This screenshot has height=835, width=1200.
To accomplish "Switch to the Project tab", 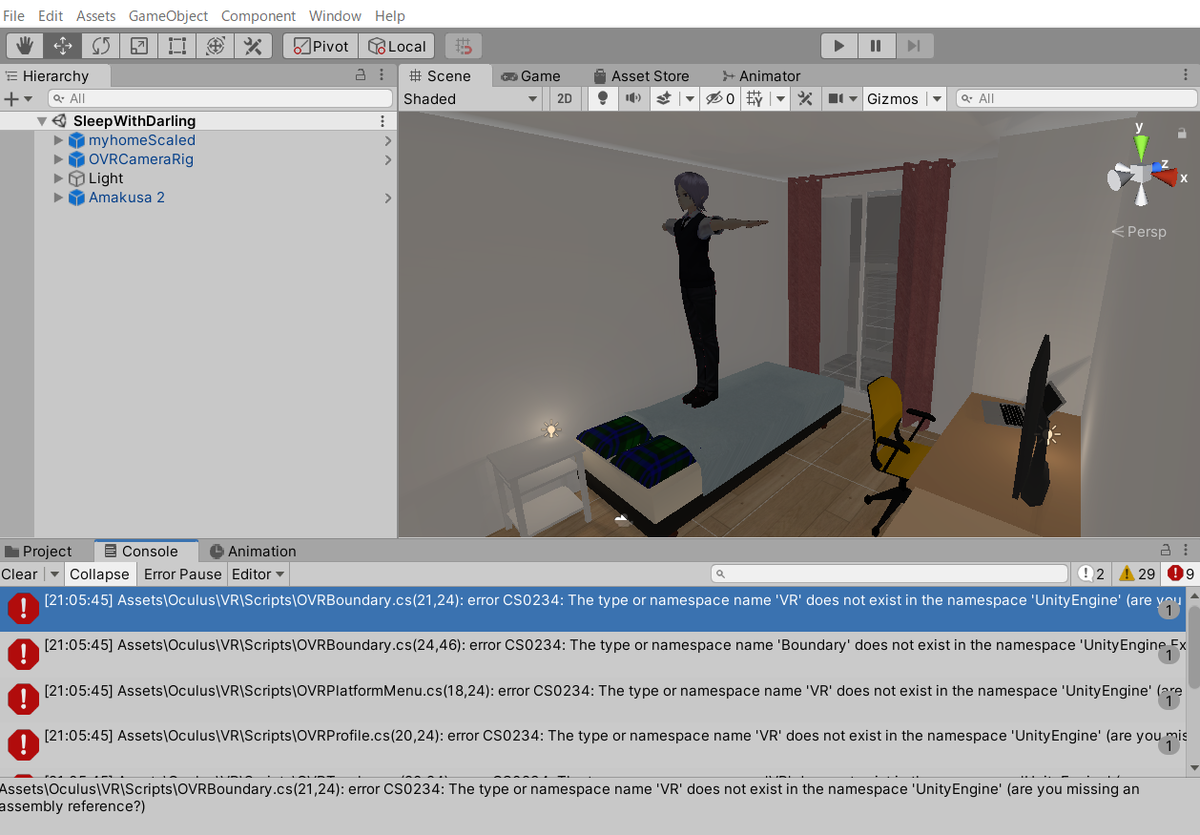I will [38, 551].
